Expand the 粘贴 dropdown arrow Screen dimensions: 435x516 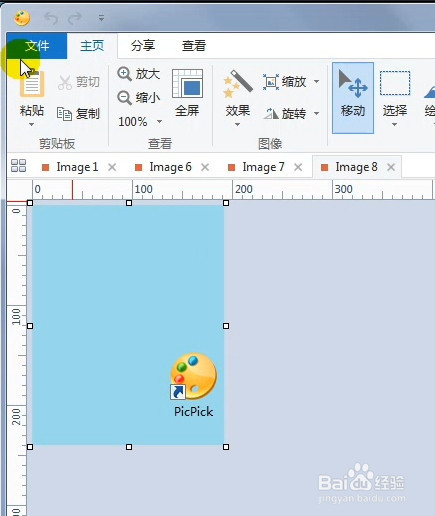pos(31,125)
